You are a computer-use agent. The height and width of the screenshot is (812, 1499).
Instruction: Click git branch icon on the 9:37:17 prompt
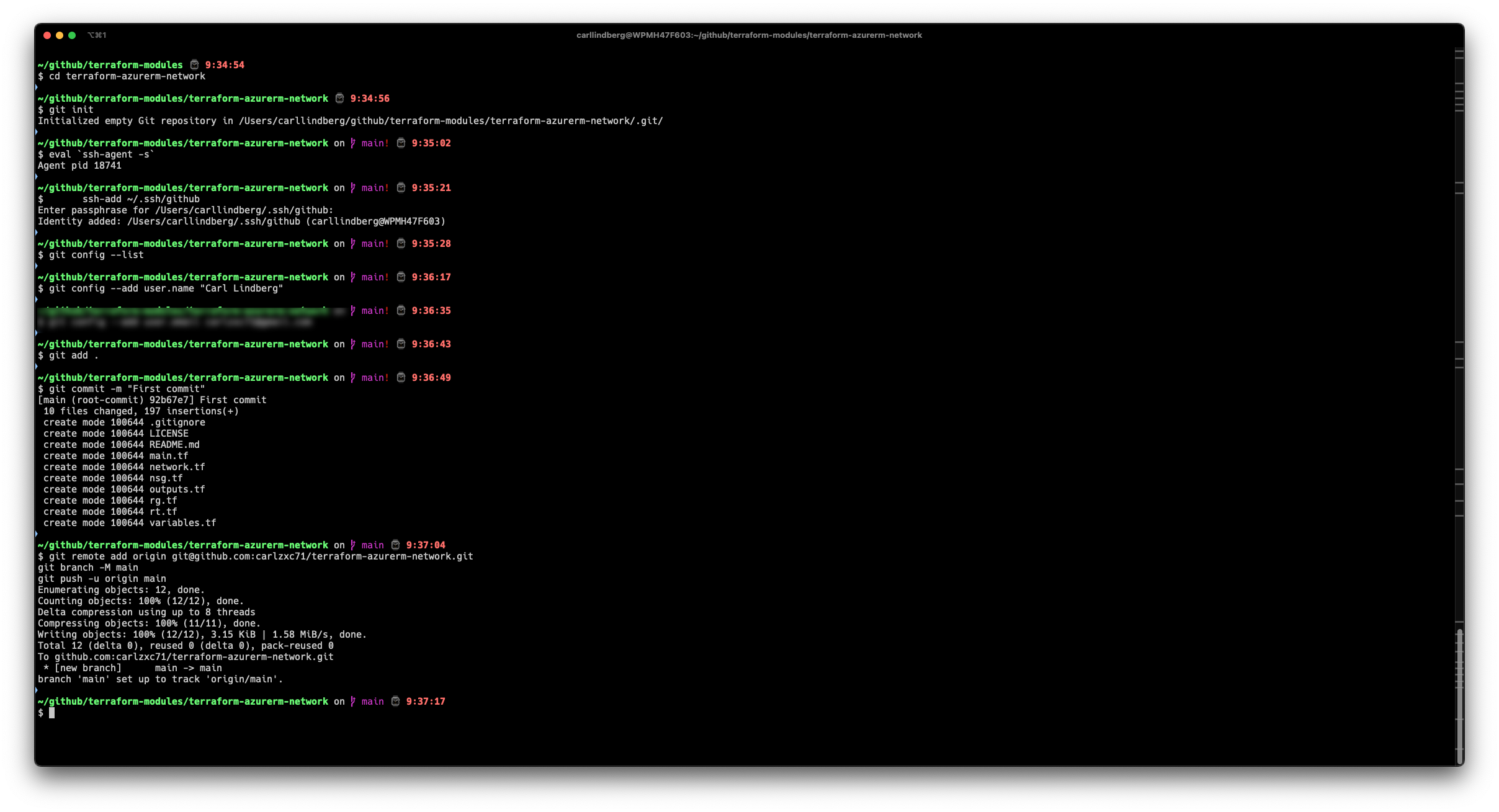point(353,701)
